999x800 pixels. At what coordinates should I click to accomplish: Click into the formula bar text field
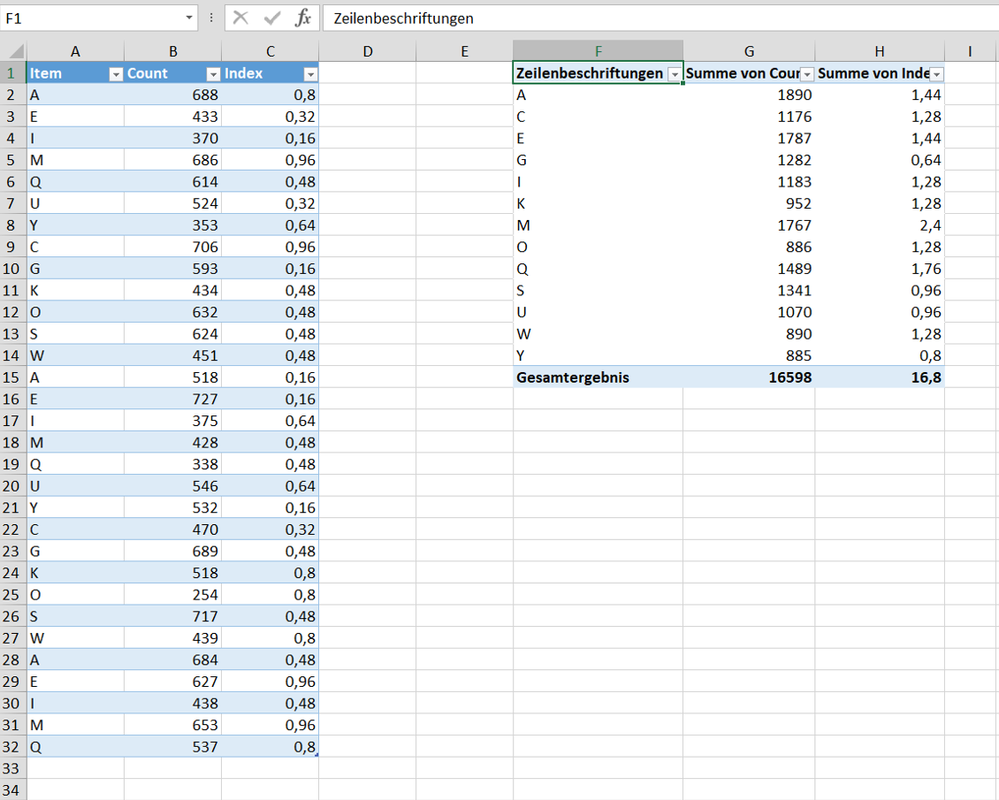[661, 18]
